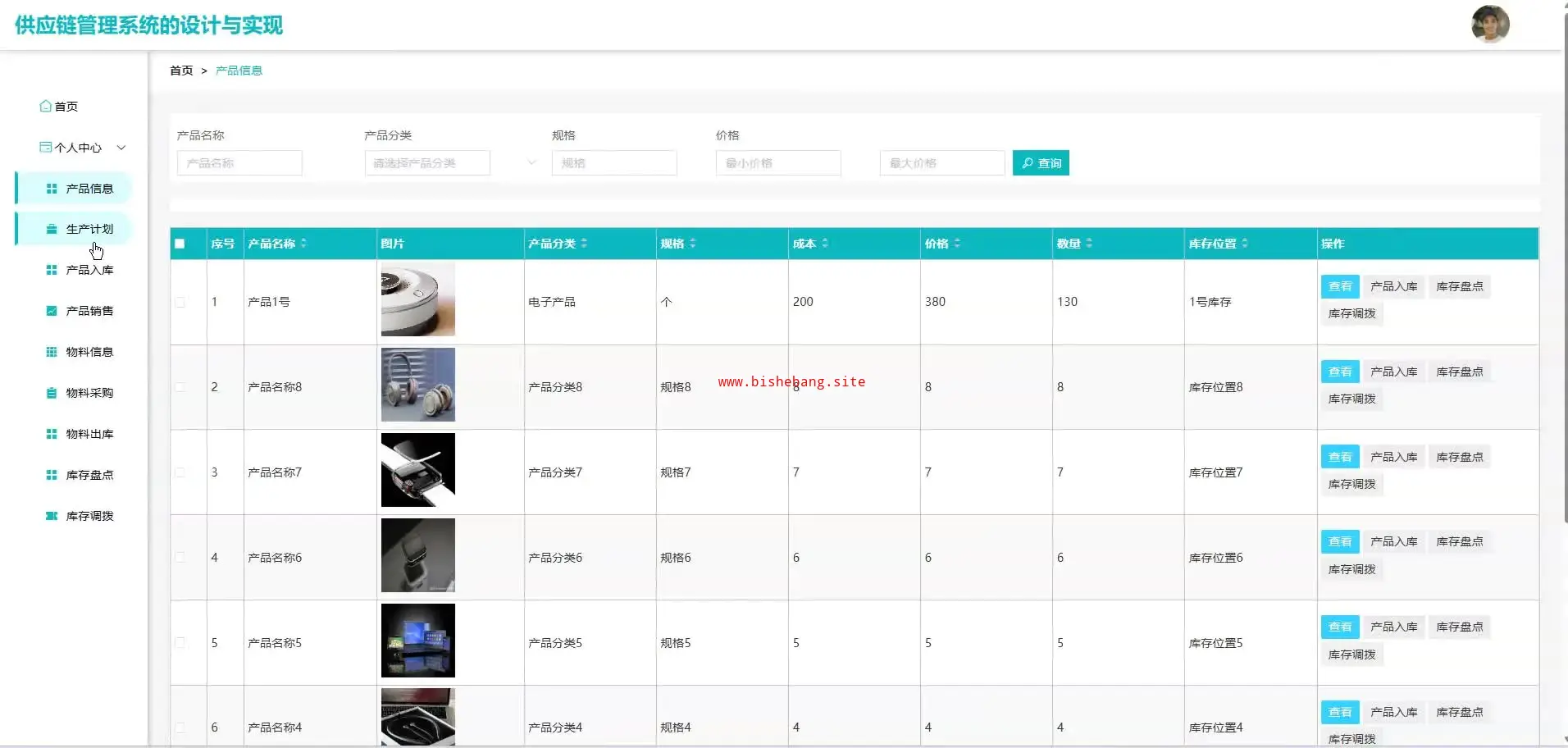Screen dimensions: 1568x748
Task: Click the 物料信息 table icon in sidebar
Action: [x=52, y=352]
